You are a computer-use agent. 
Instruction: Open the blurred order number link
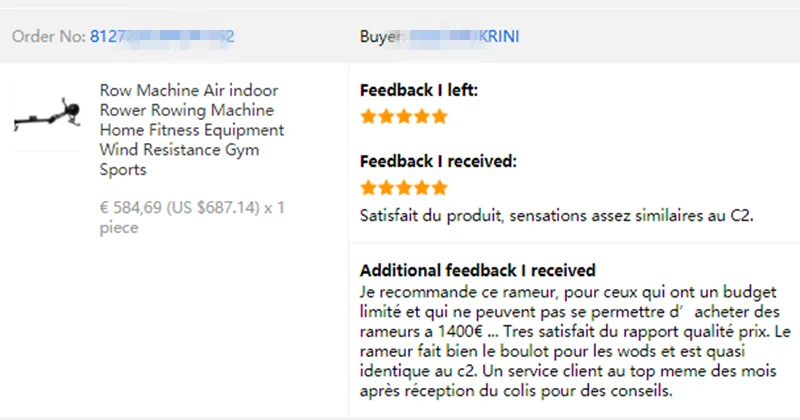pyautogui.click(x=162, y=37)
